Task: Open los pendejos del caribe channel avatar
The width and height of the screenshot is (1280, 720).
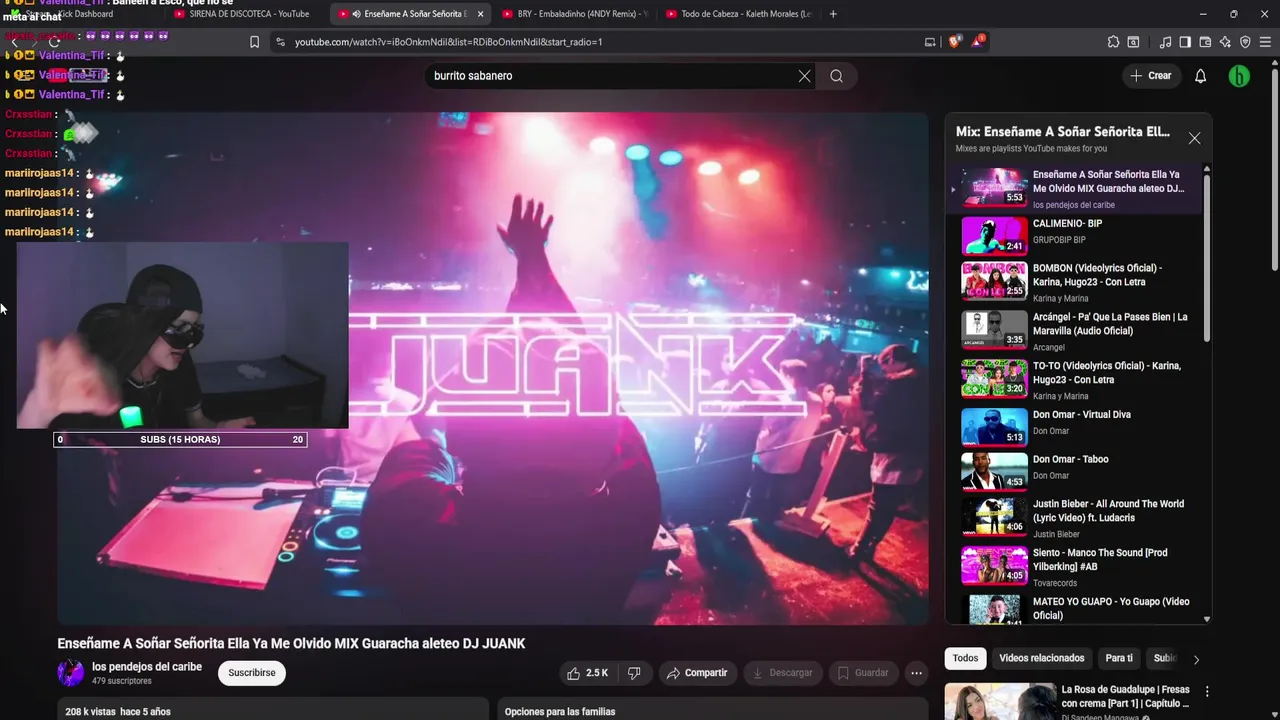Action: point(71,673)
